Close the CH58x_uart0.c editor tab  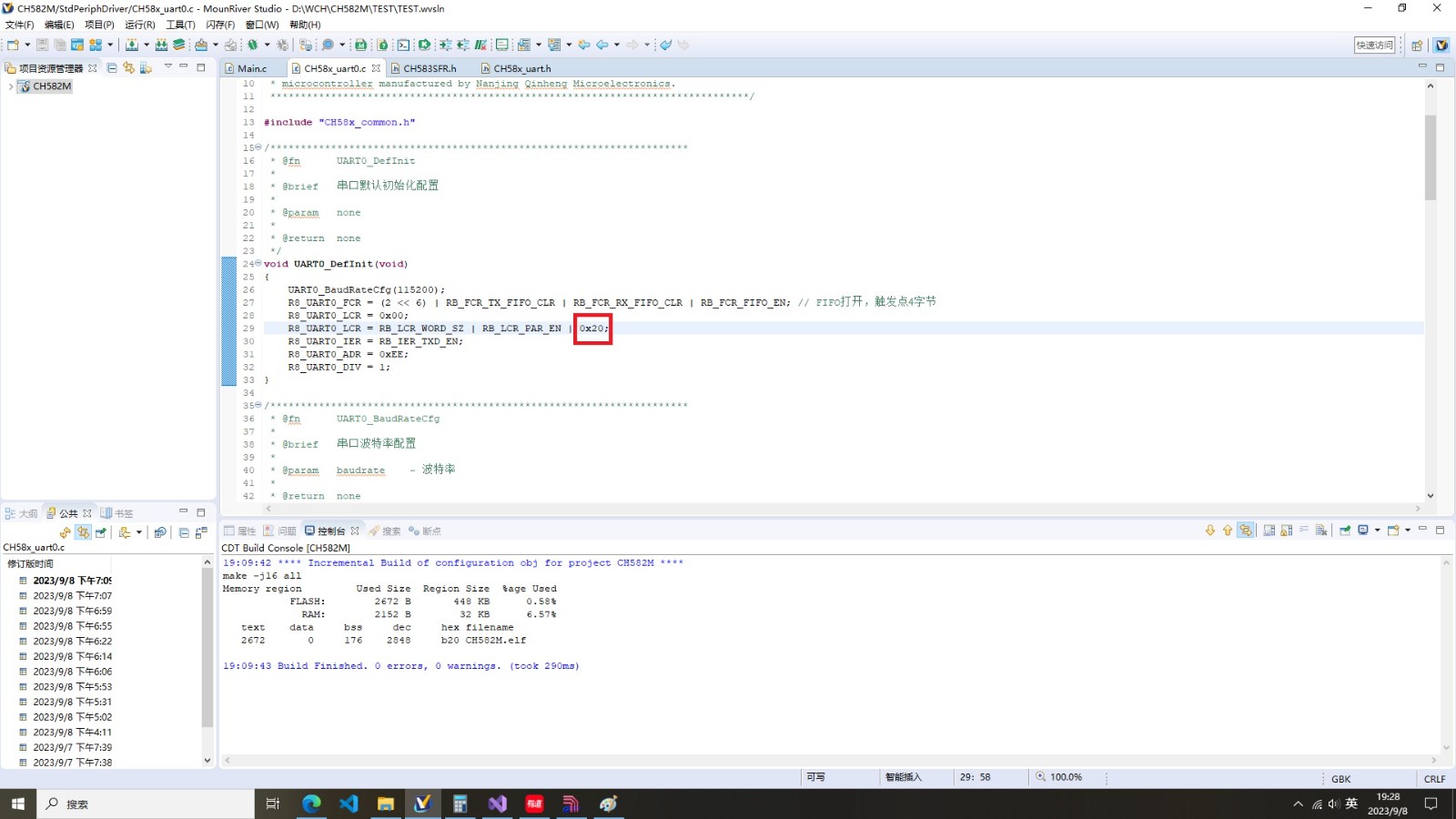point(376,68)
